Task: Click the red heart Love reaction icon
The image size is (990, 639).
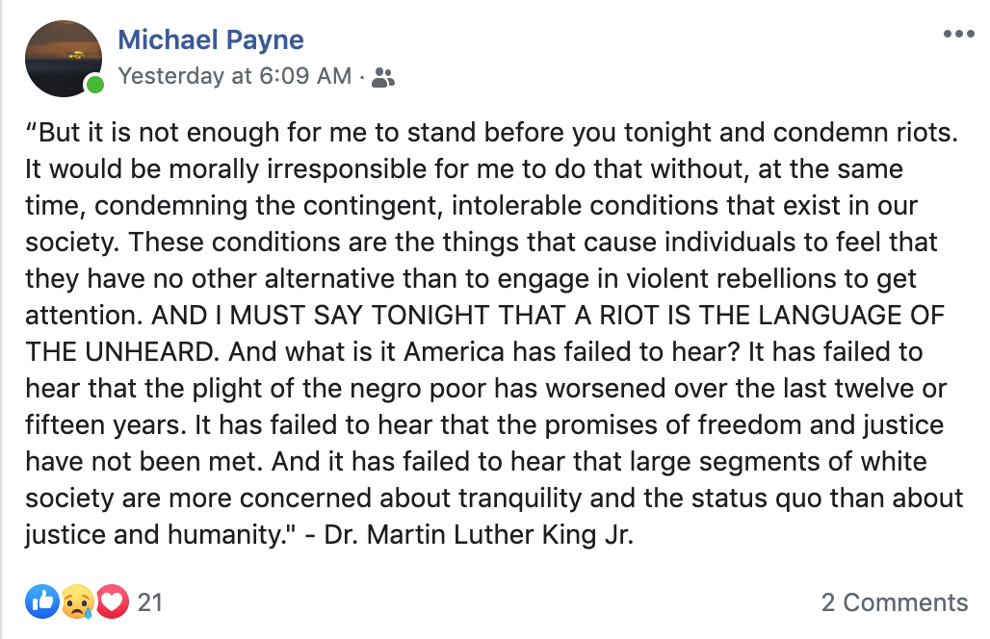Action: coord(112,601)
